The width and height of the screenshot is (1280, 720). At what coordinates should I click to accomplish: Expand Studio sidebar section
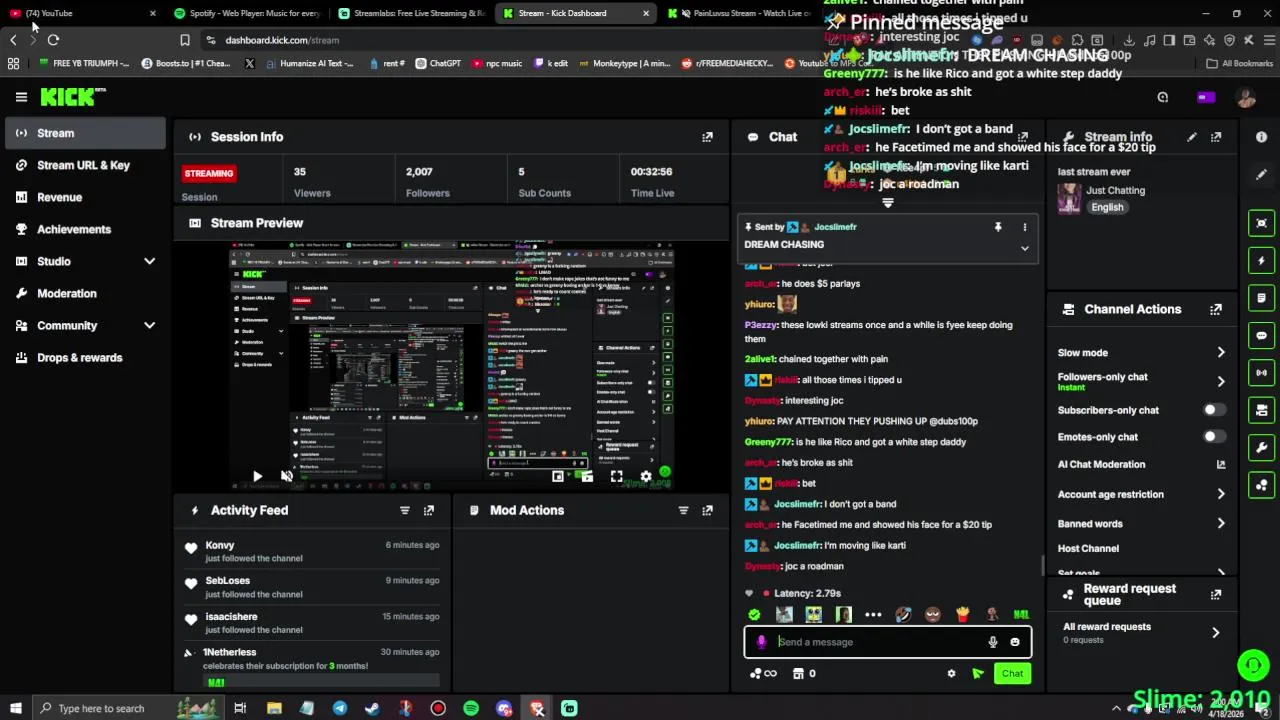(149, 262)
